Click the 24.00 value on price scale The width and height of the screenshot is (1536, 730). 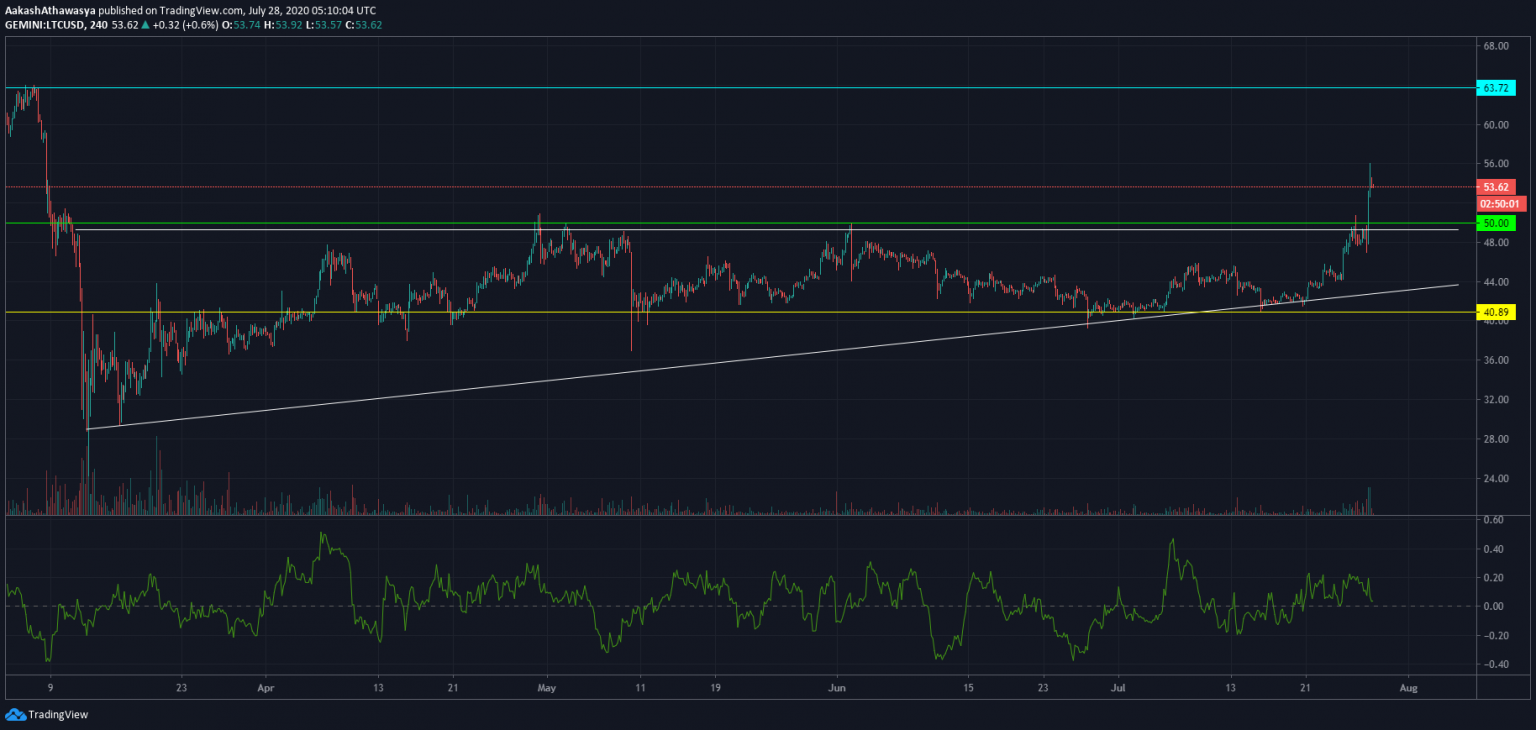click(1496, 478)
